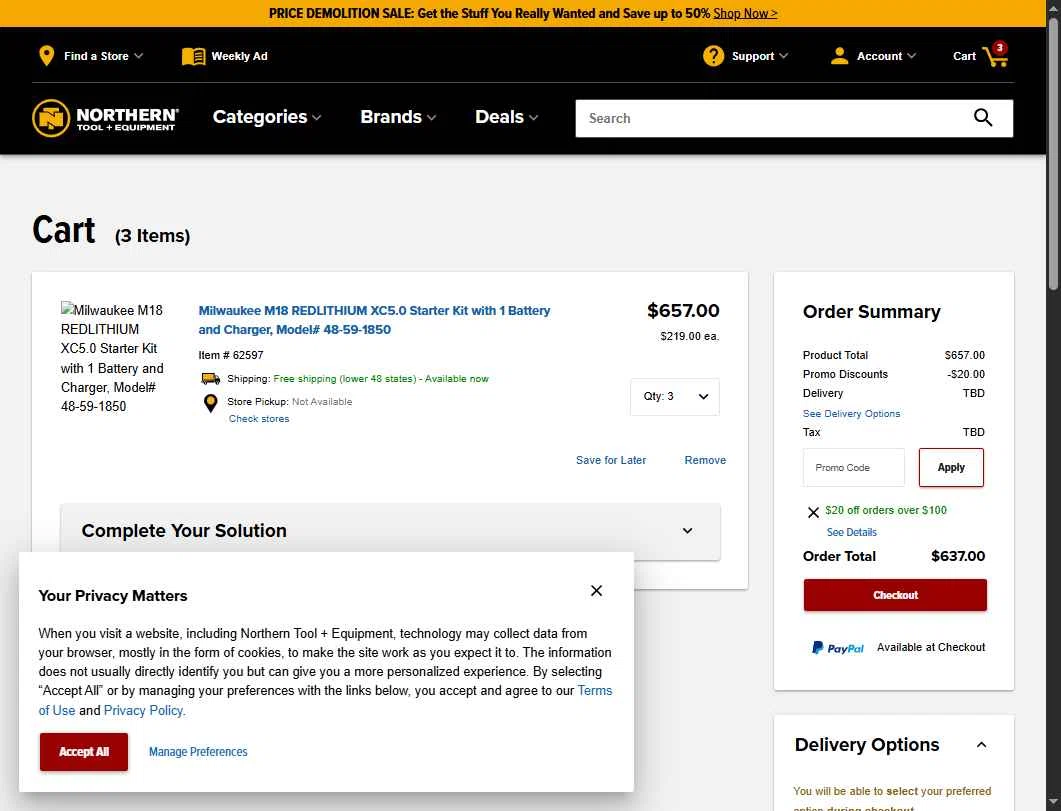Close the privacy notice with X
Screen dimensions: 1061x811
[596, 590]
